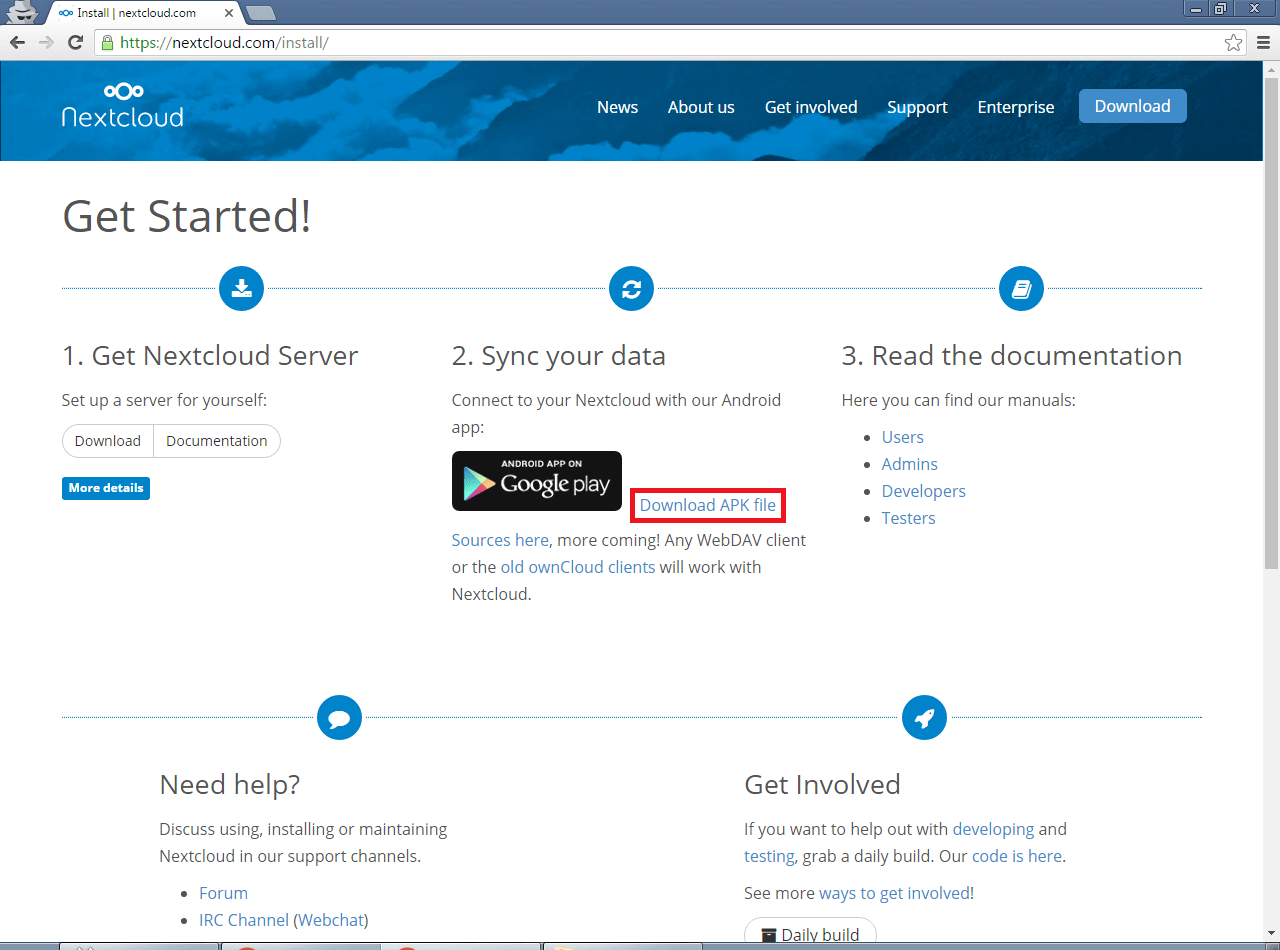The width and height of the screenshot is (1280, 950).
Task: Open a new tab next to Install tab
Action: pos(261,13)
